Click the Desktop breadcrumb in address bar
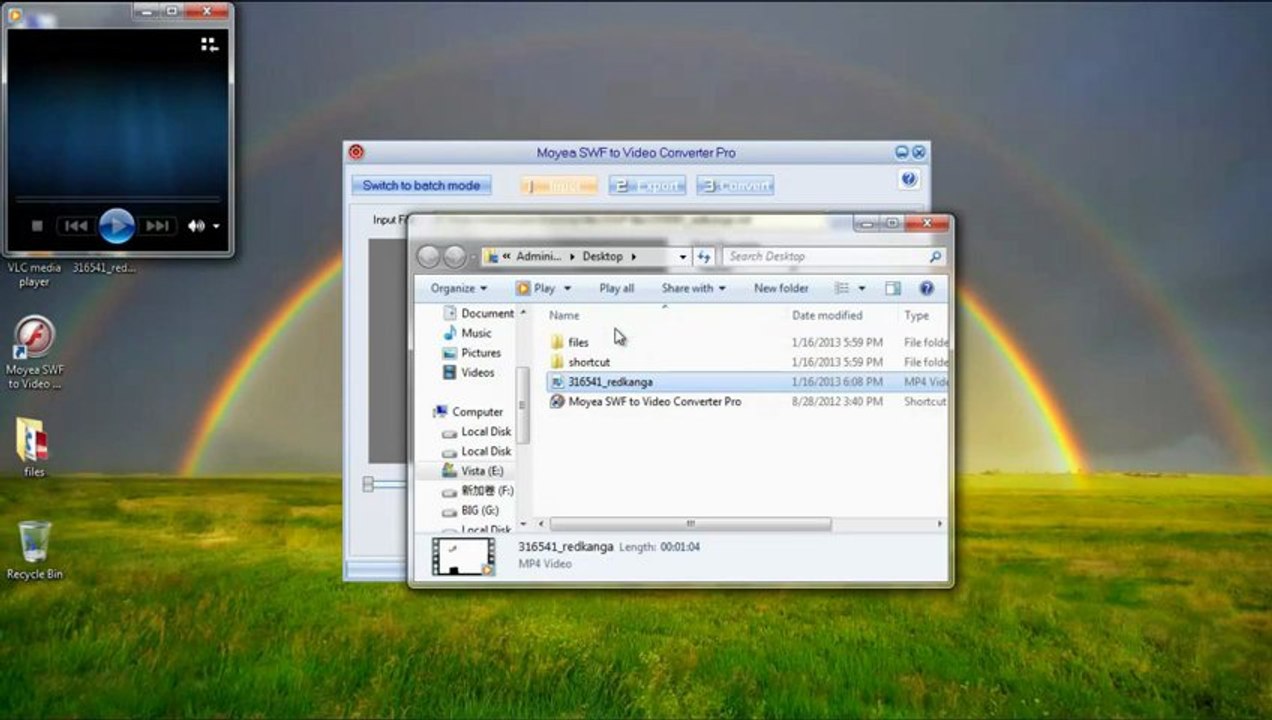Viewport: 1272px width, 720px height. tap(602, 256)
